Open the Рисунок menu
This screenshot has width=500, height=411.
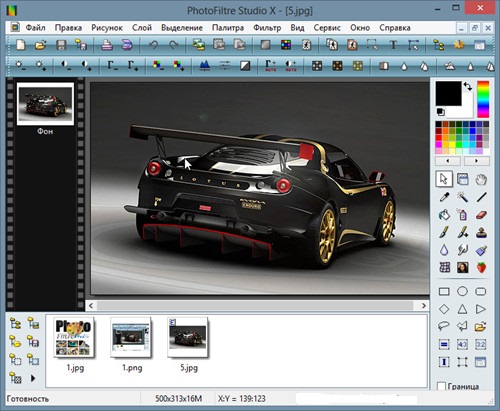click(x=107, y=28)
